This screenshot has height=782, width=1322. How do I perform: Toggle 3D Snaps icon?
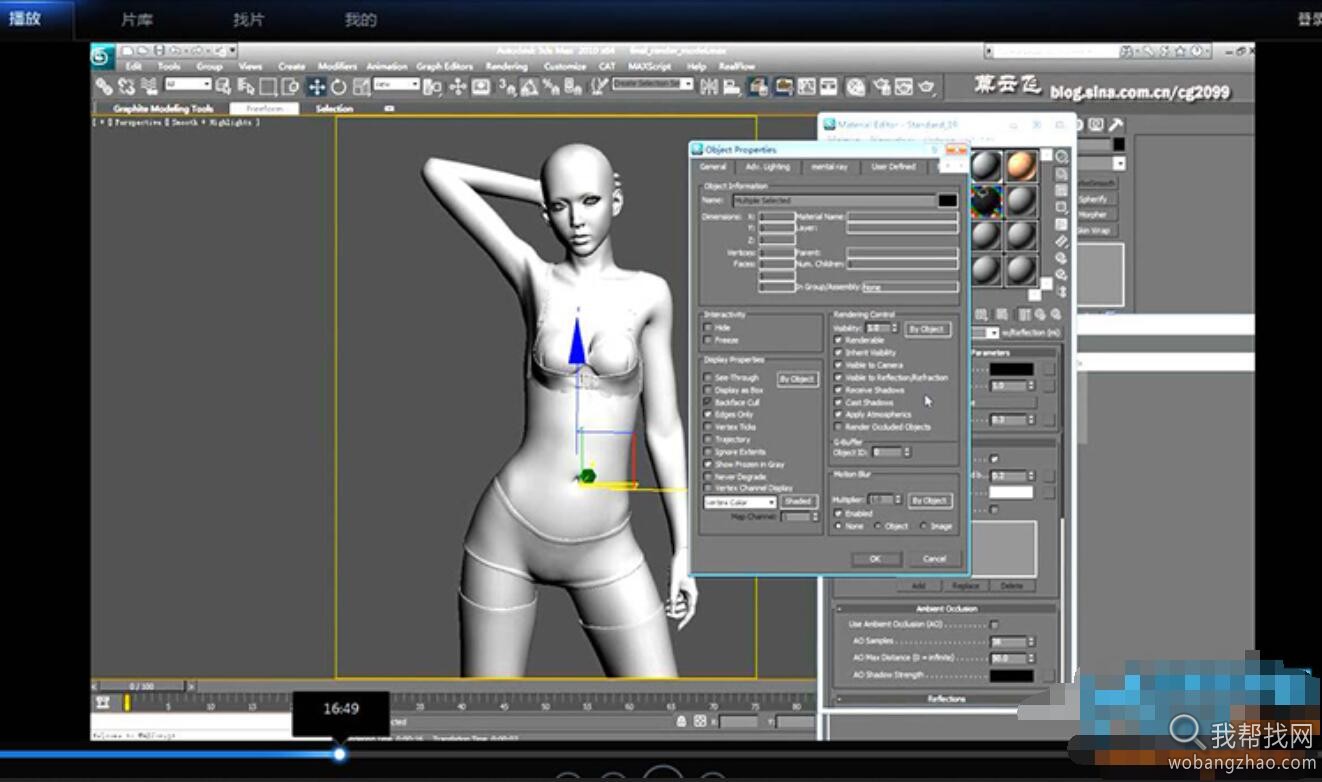[508, 87]
